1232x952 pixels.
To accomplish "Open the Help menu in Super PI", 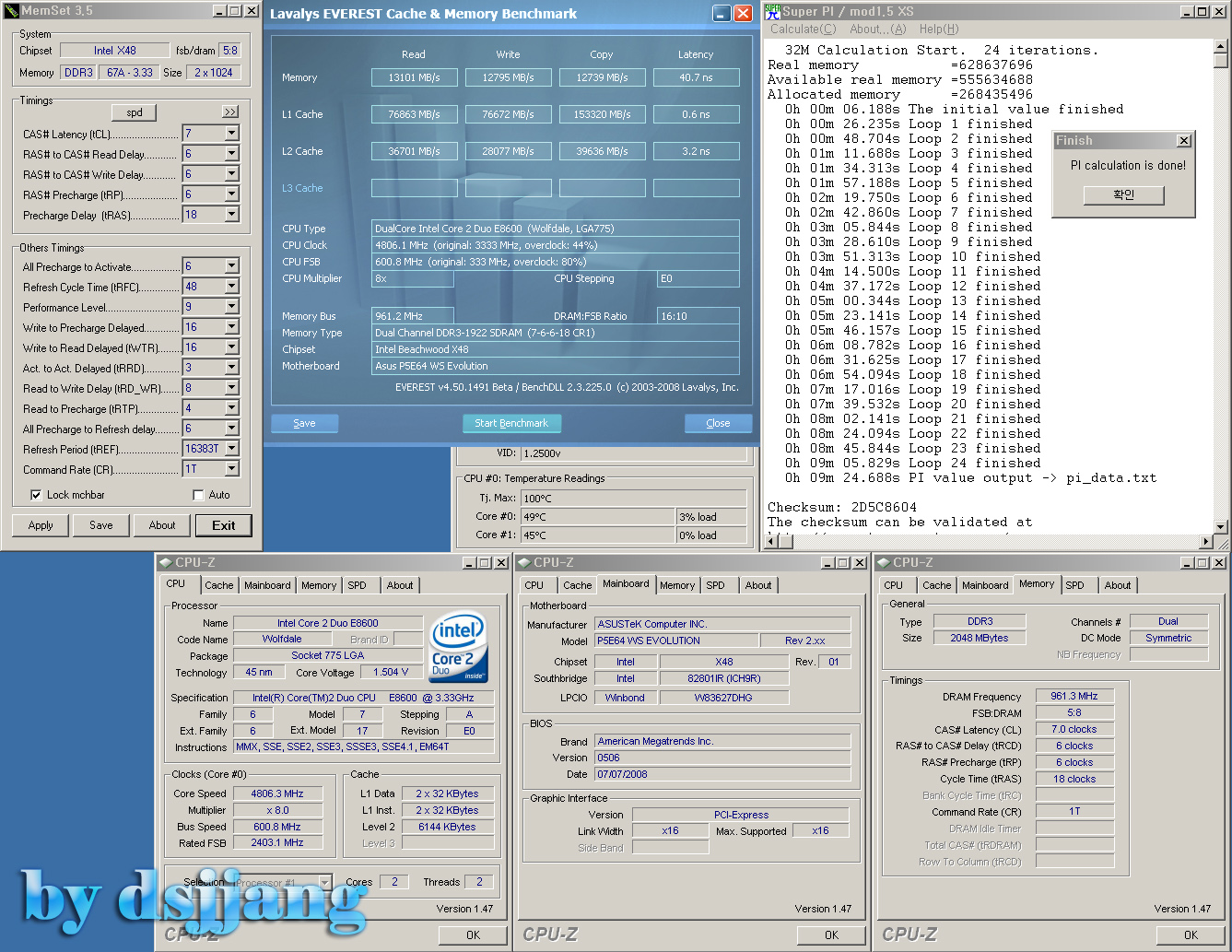I will 939,29.
